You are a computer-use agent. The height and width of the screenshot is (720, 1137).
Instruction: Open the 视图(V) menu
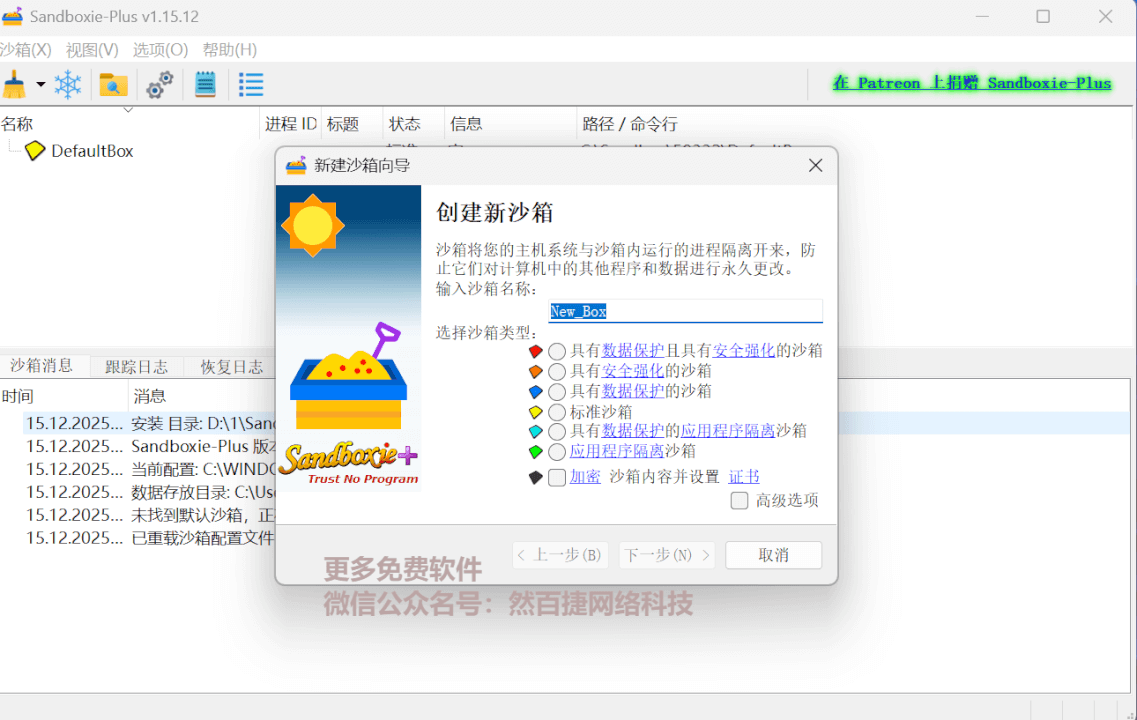coord(91,48)
